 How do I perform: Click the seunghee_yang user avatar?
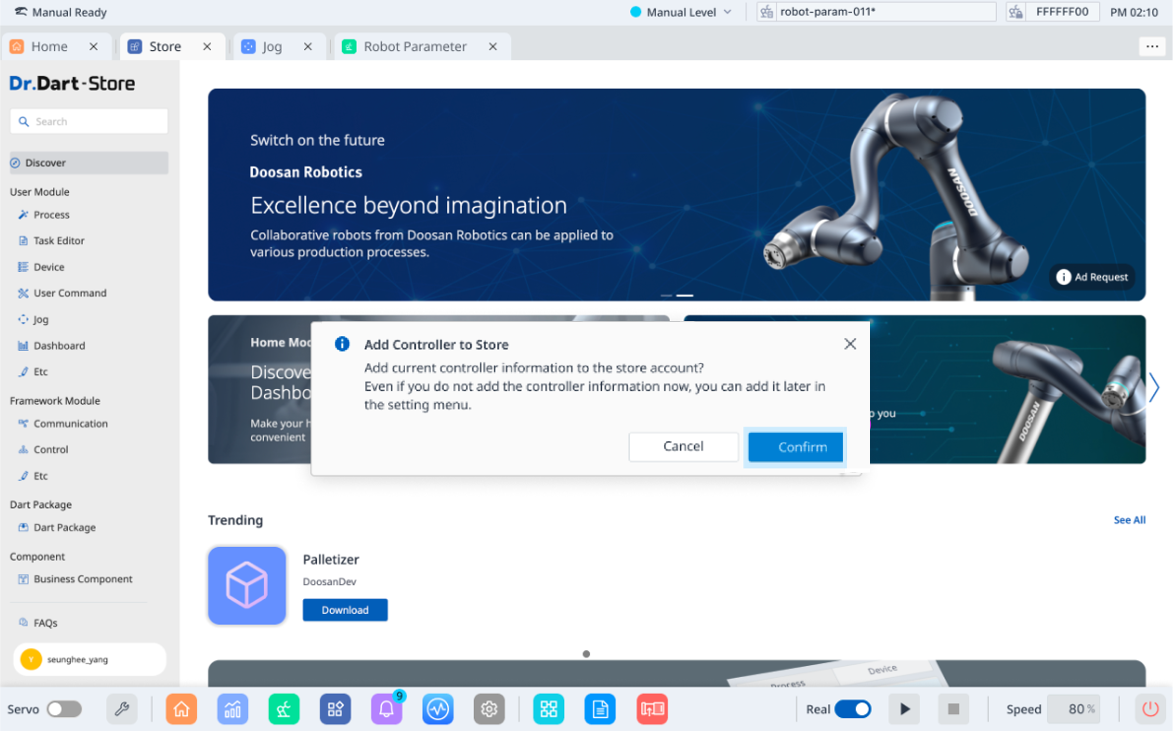coord(31,659)
